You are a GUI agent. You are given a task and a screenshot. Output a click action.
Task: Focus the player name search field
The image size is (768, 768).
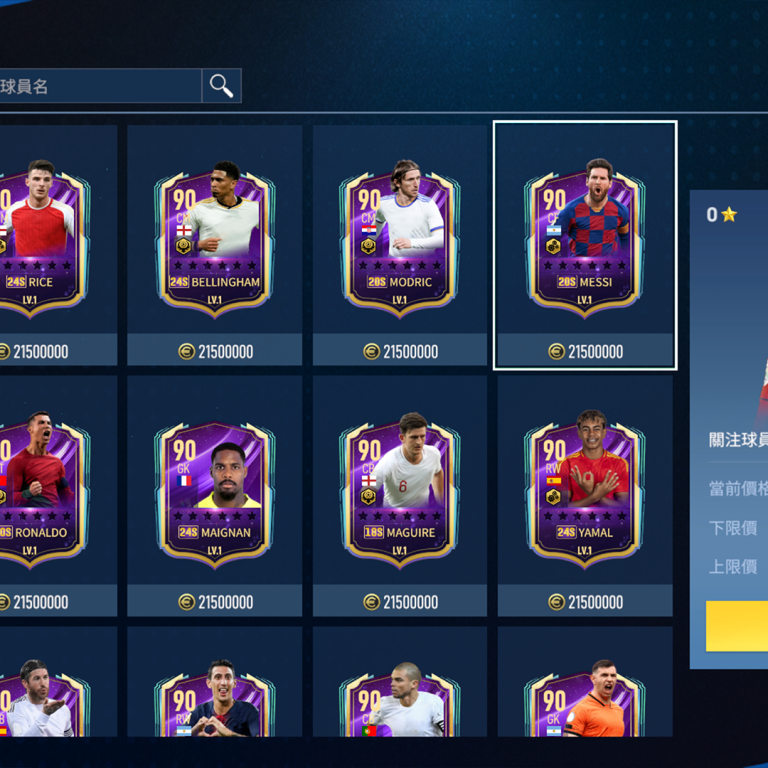100,86
